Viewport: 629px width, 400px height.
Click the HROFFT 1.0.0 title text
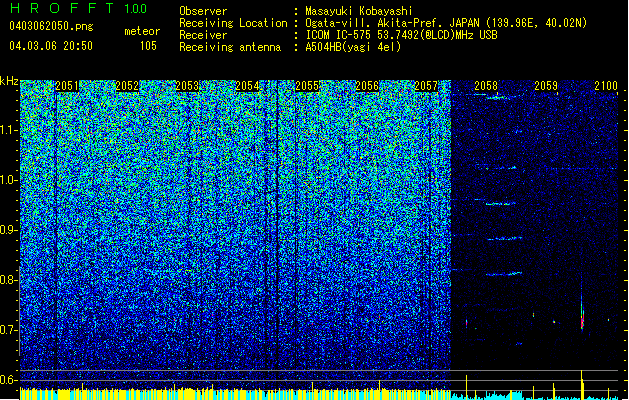[x=79, y=8]
